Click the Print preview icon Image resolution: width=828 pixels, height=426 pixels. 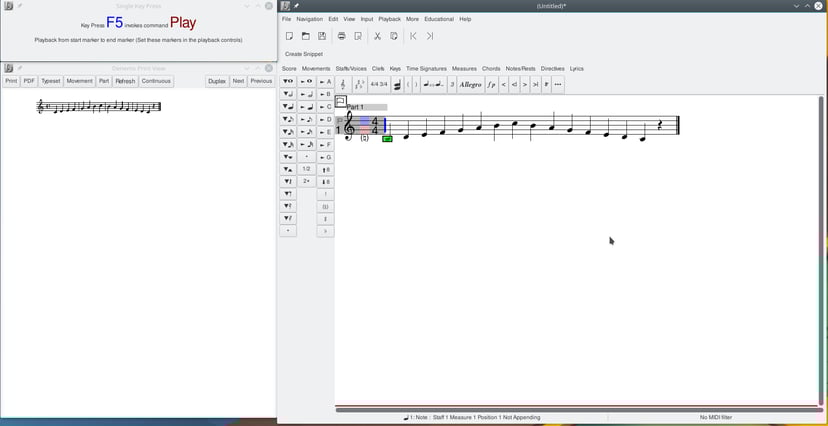tap(358, 36)
